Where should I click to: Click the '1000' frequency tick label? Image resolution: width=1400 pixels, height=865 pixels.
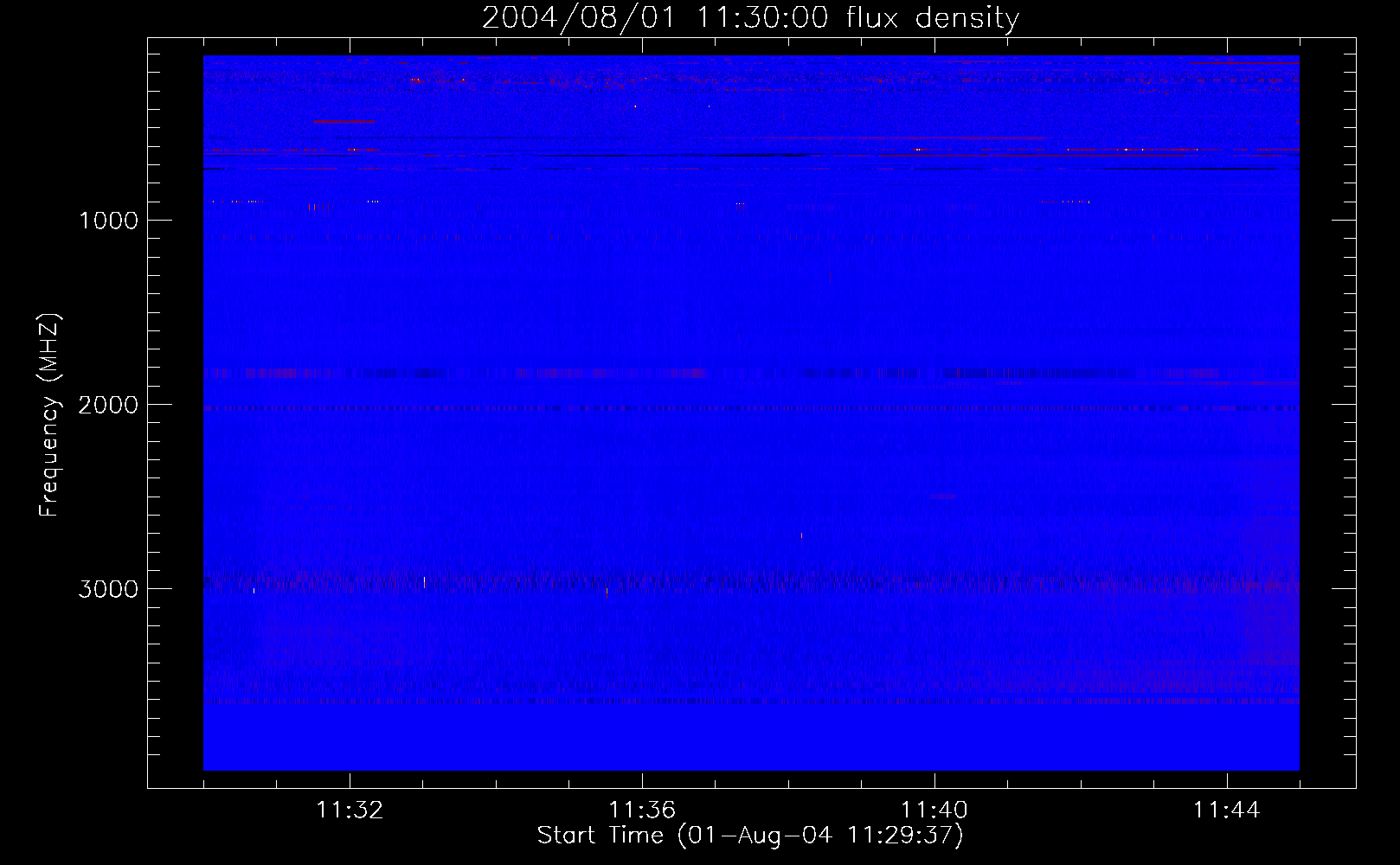coord(108,221)
